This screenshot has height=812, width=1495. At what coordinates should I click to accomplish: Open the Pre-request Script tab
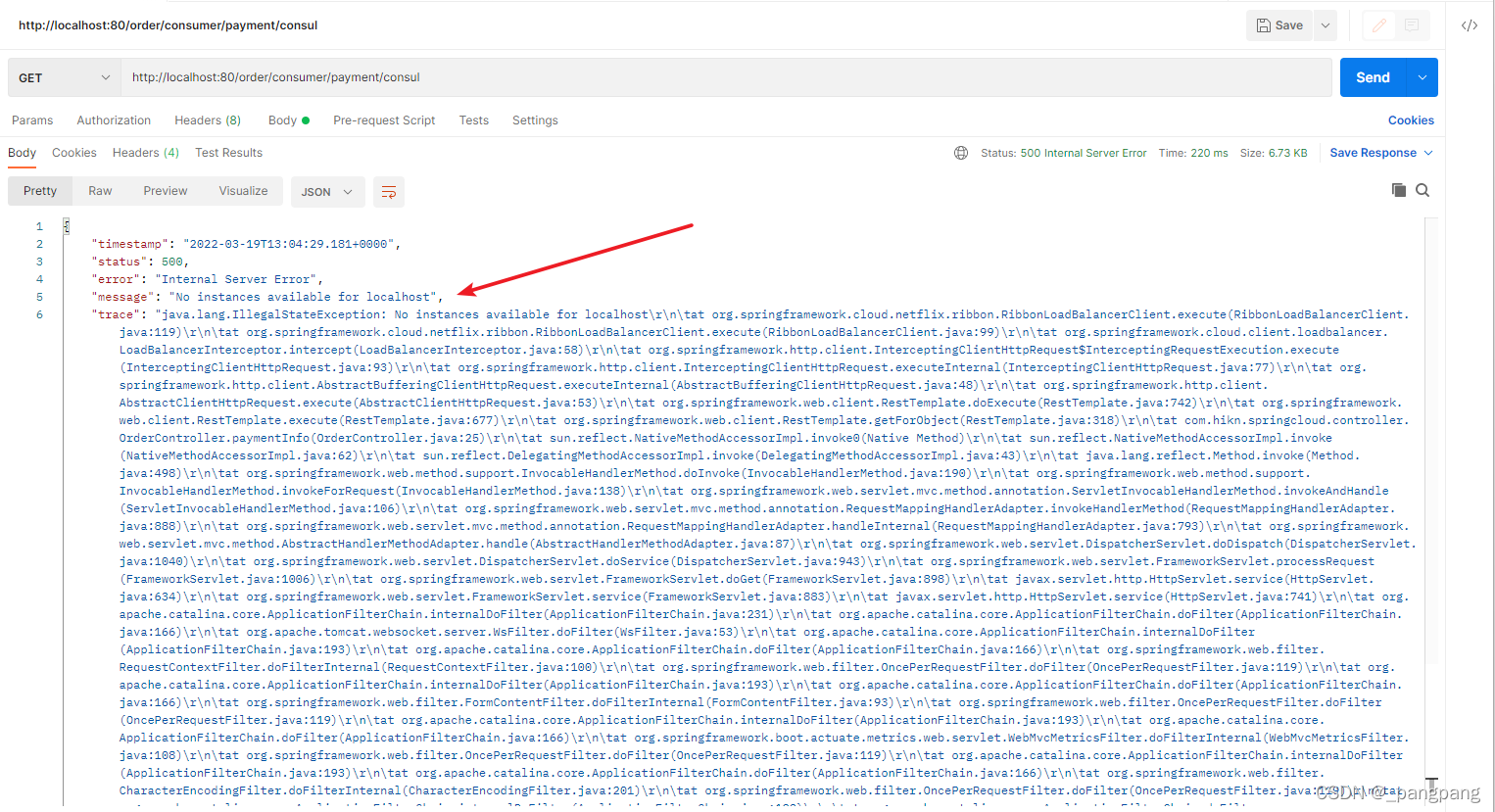(x=384, y=120)
